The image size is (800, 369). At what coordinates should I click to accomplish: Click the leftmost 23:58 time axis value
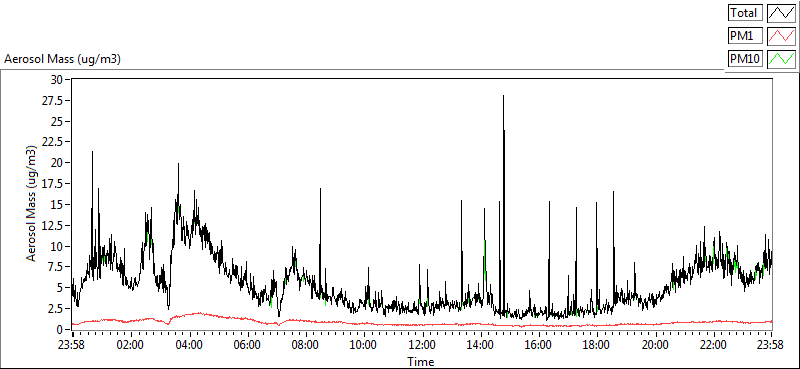(x=72, y=344)
